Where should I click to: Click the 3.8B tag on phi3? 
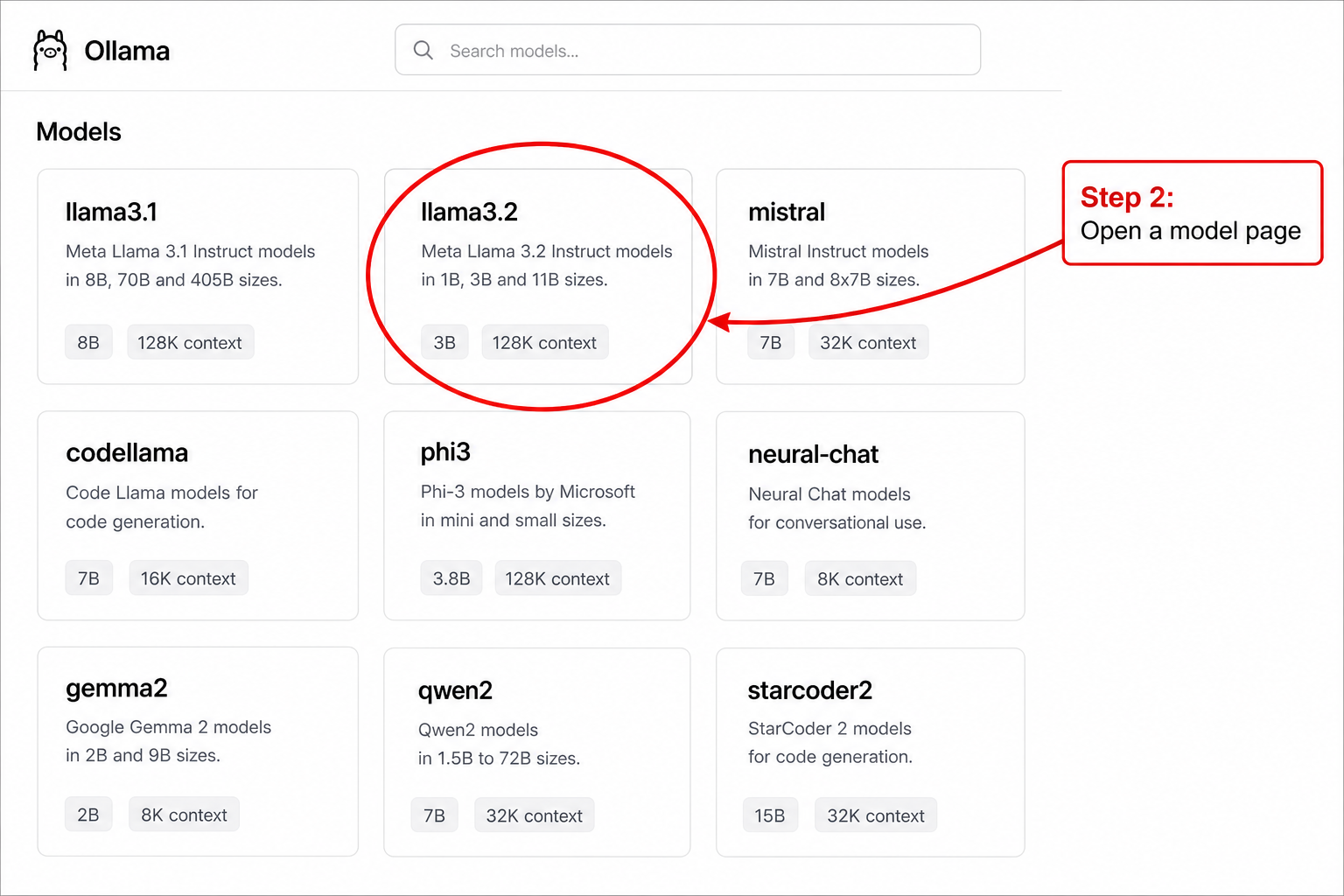(451, 578)
